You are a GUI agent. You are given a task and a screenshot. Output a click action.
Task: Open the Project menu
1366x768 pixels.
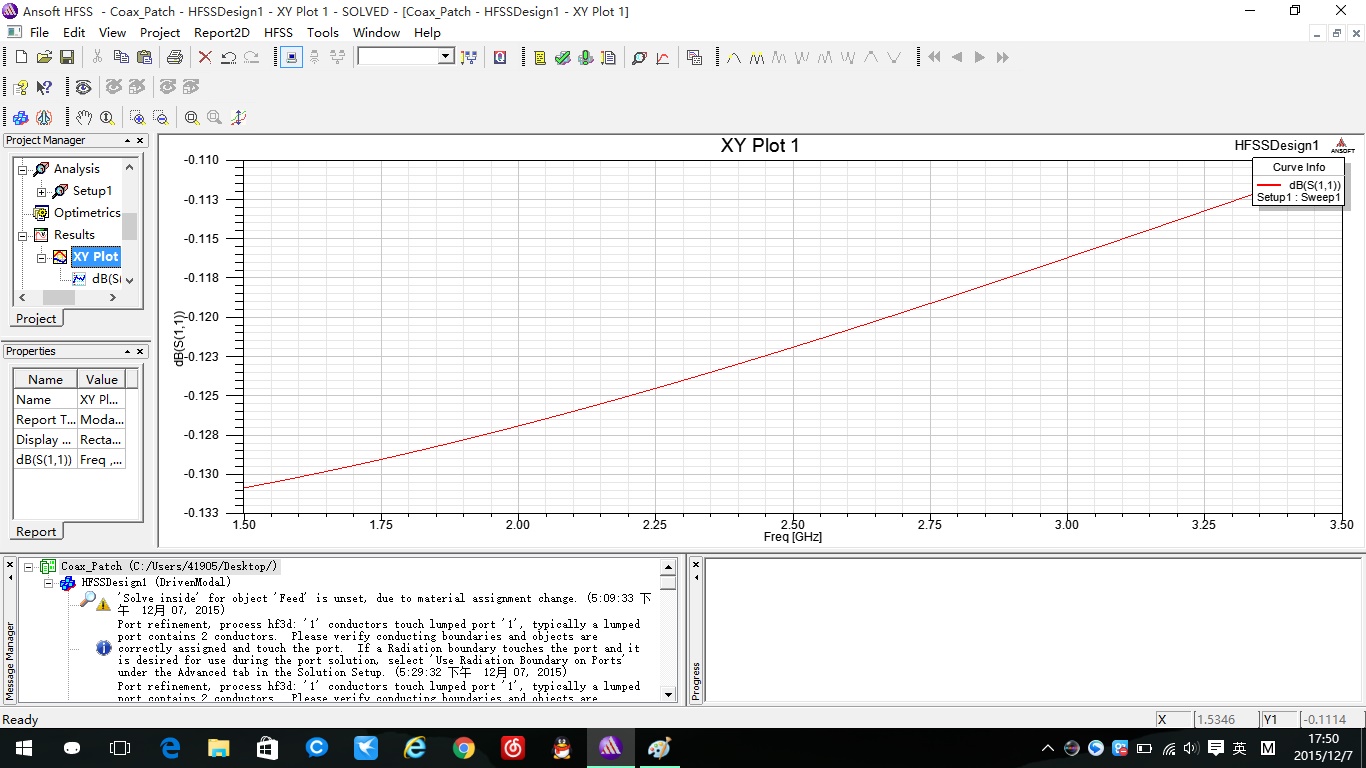pos(160,33)
